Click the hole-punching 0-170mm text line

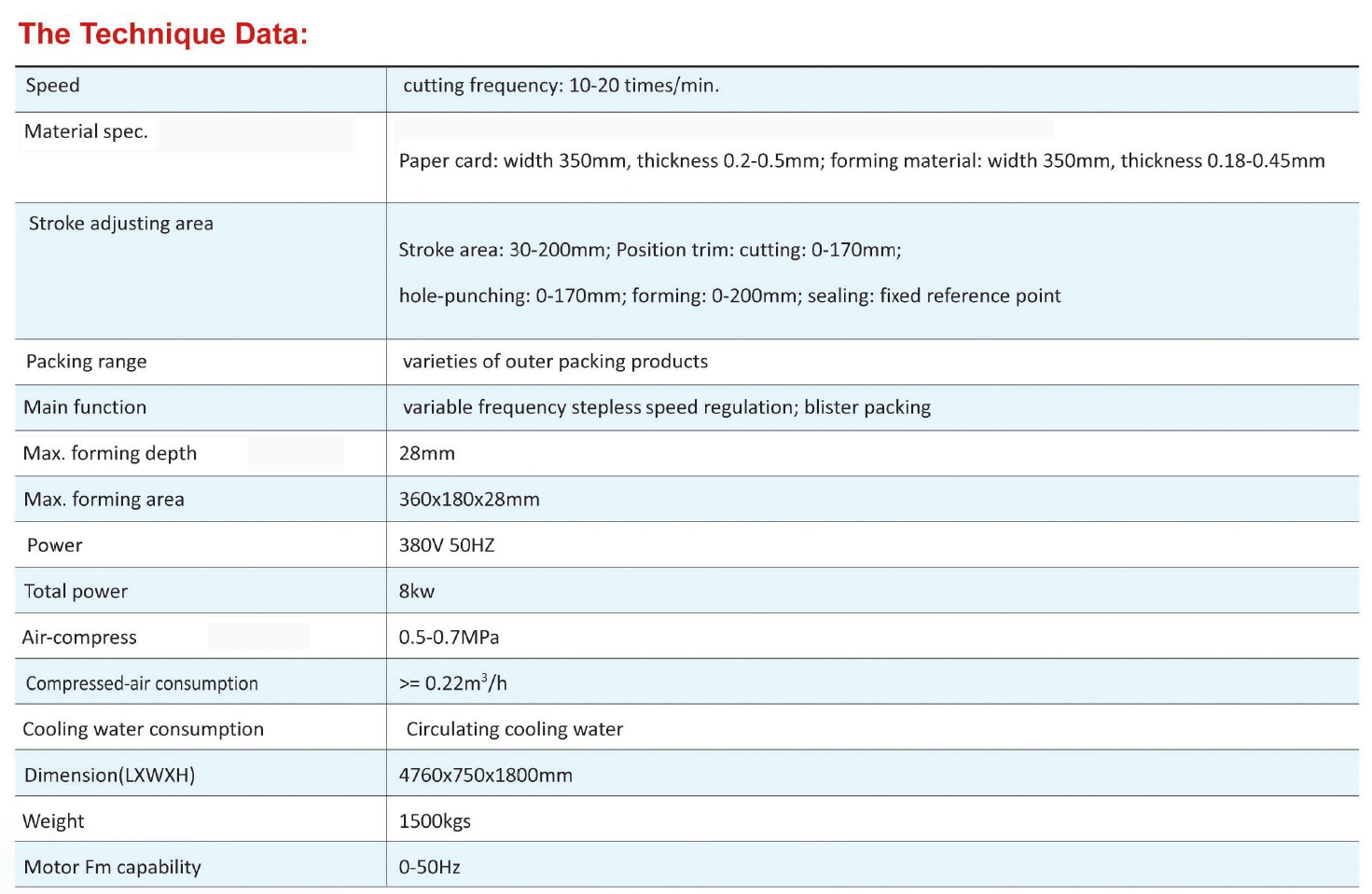[729, 296]
